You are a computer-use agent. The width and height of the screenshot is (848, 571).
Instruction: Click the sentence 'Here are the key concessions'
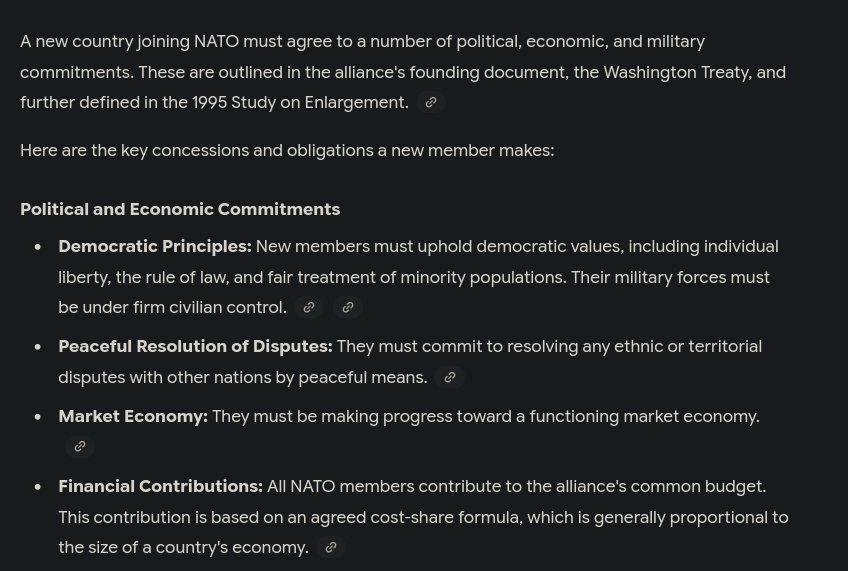(x=287, y=150)
